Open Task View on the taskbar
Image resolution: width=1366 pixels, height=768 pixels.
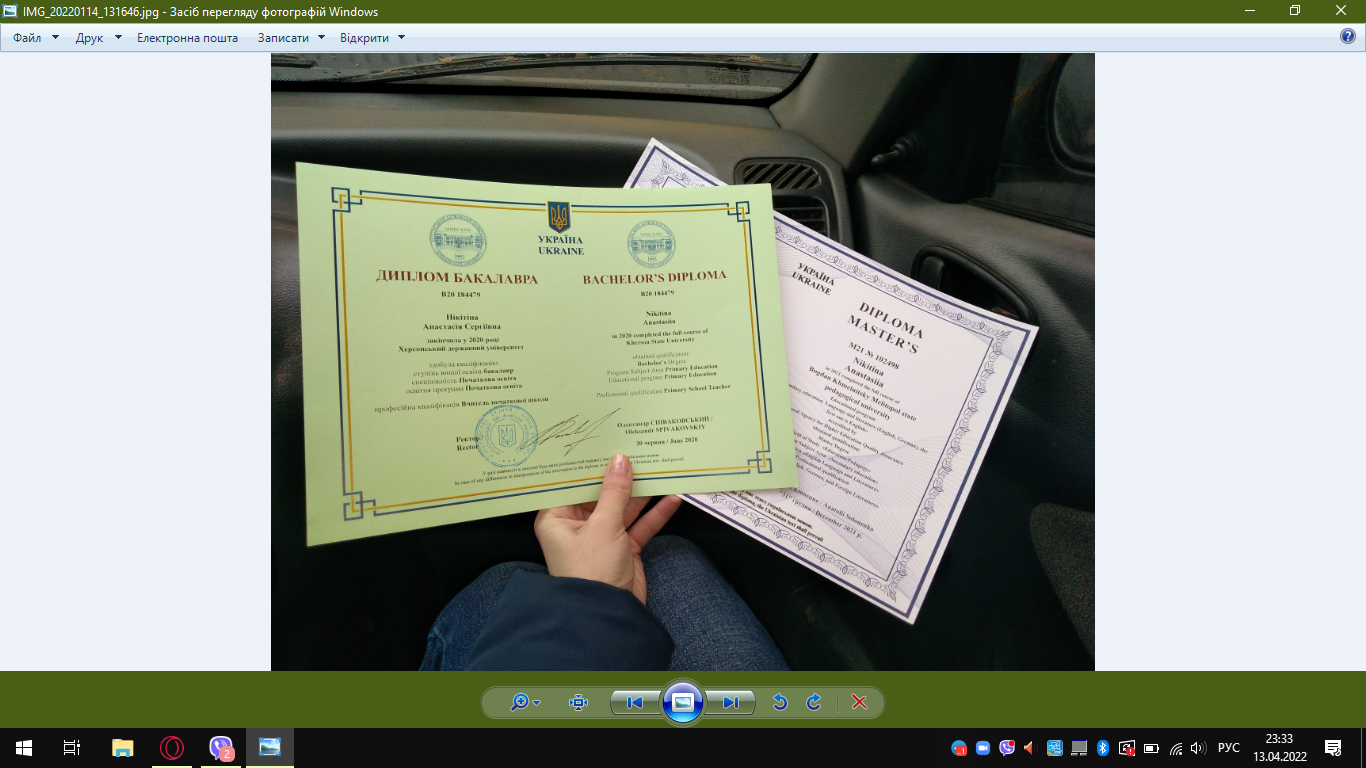click(72, 747)
